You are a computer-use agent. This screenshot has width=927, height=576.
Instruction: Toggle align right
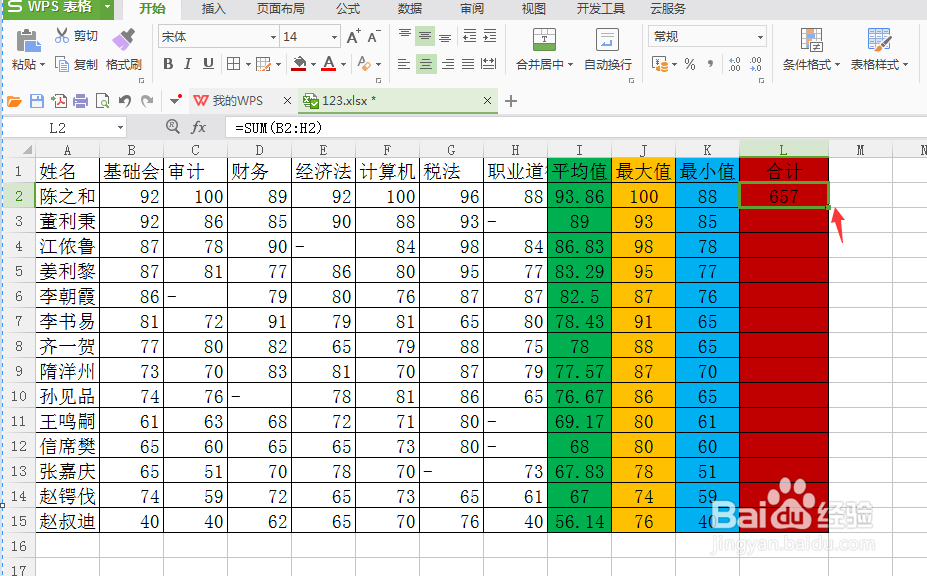[x=448, y=64]
